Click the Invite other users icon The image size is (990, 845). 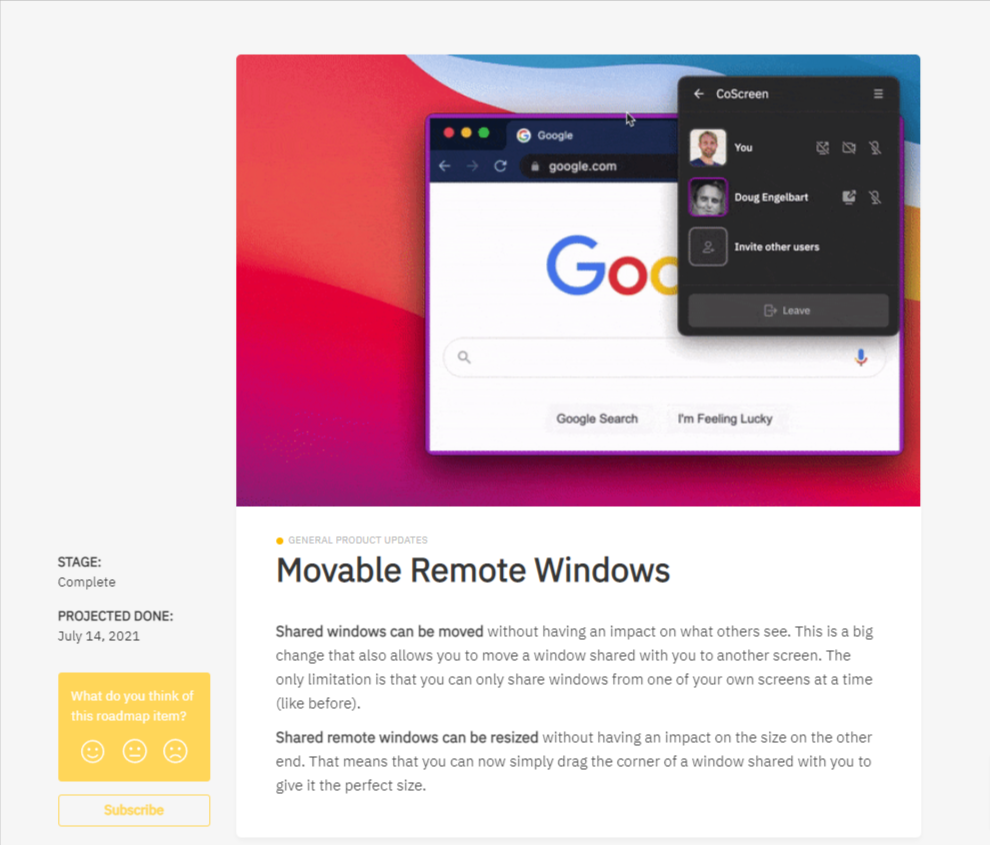click(708, 247)
